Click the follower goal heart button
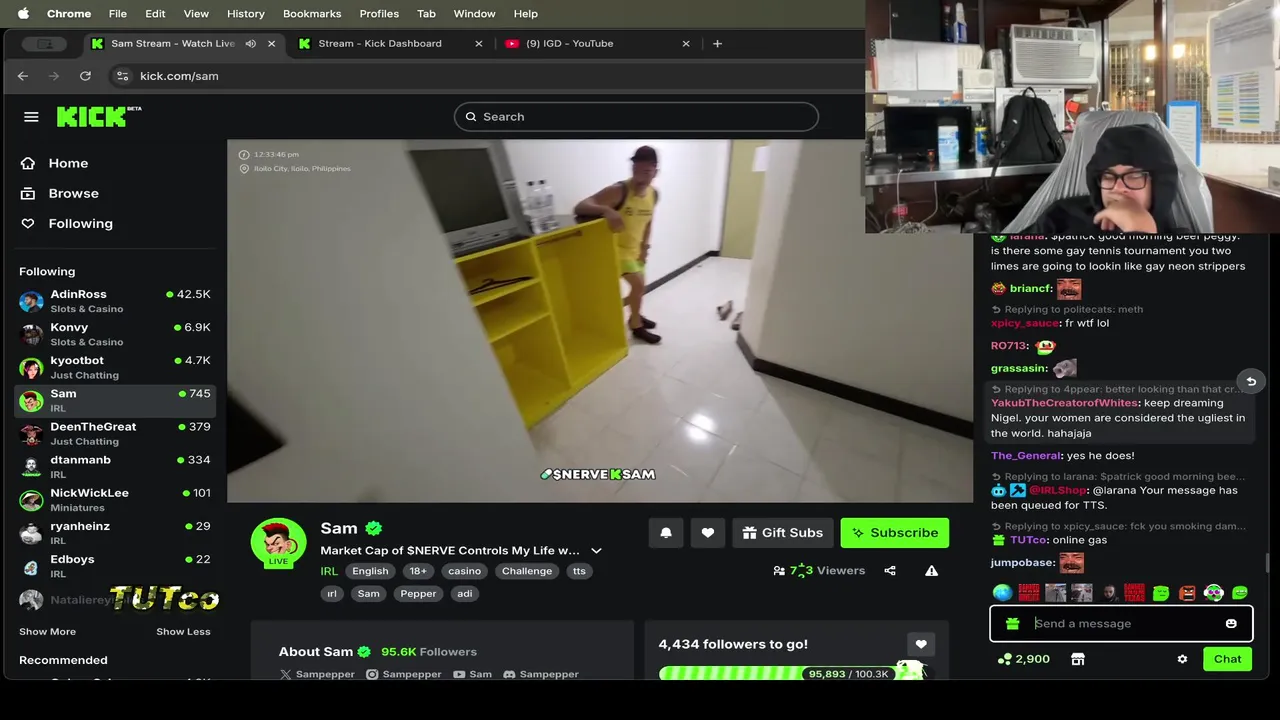This screenshot has height=720, width=1280. 921,644
